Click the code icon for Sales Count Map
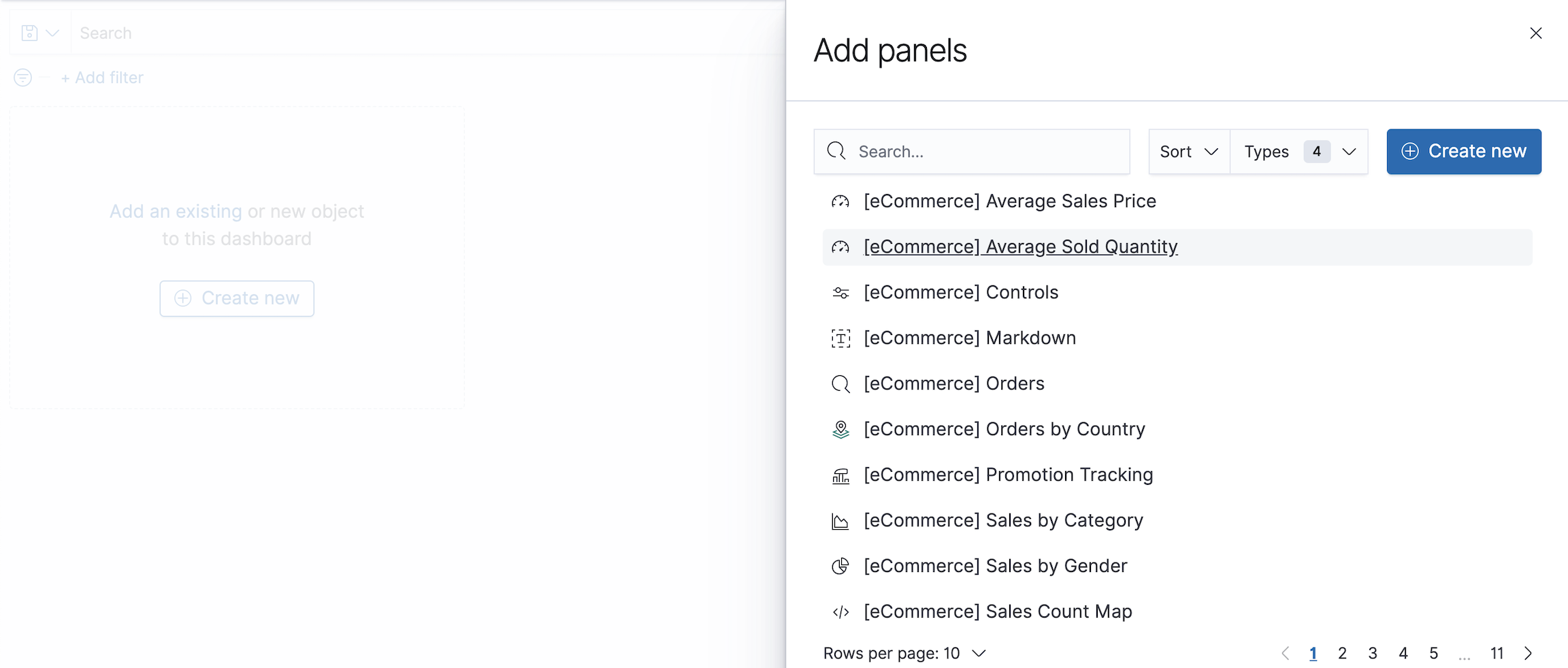This screenshot has width=1568, height=668. (x=841, y=611)
